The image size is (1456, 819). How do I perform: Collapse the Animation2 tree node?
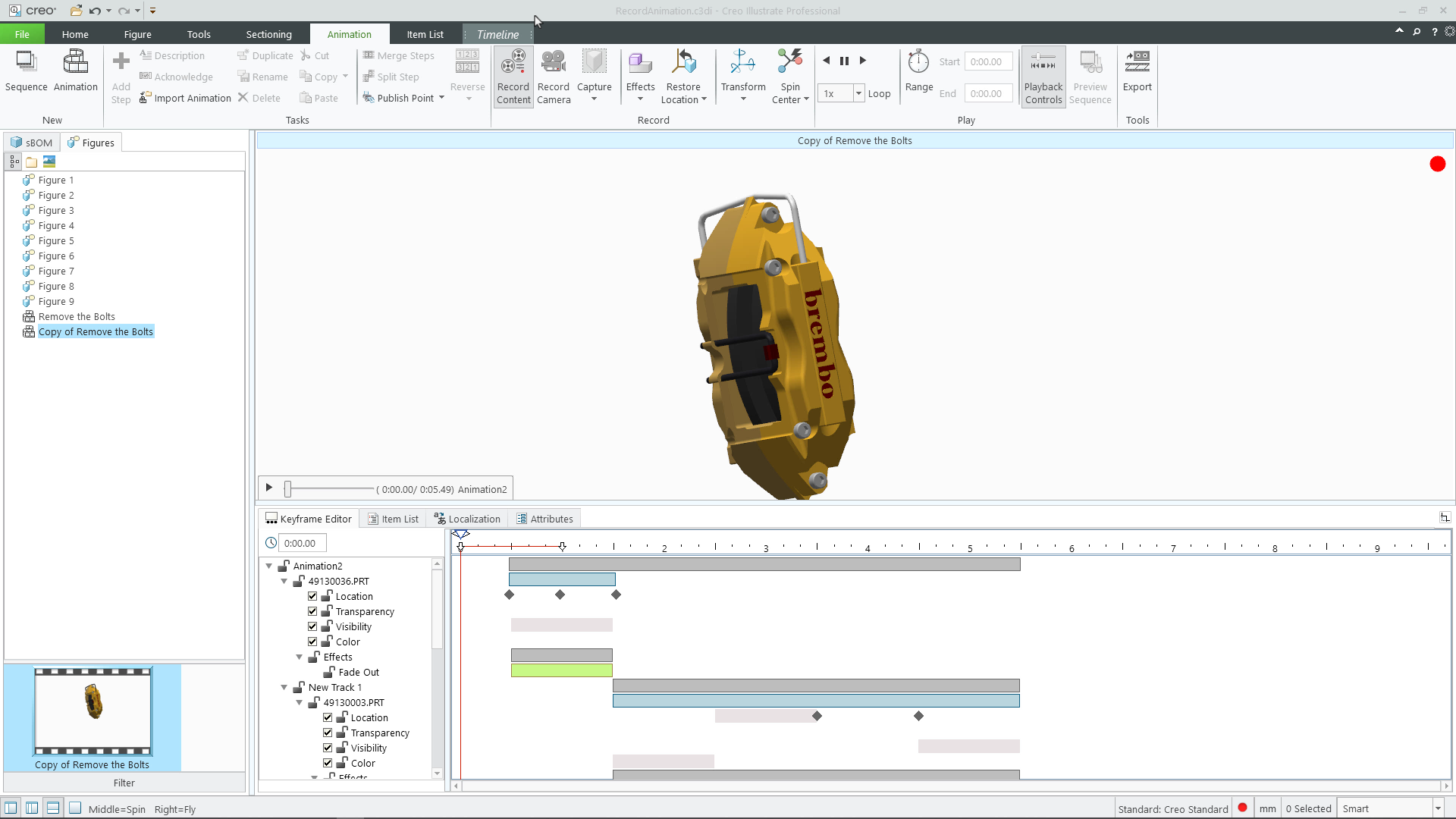[x=269, y=566]
